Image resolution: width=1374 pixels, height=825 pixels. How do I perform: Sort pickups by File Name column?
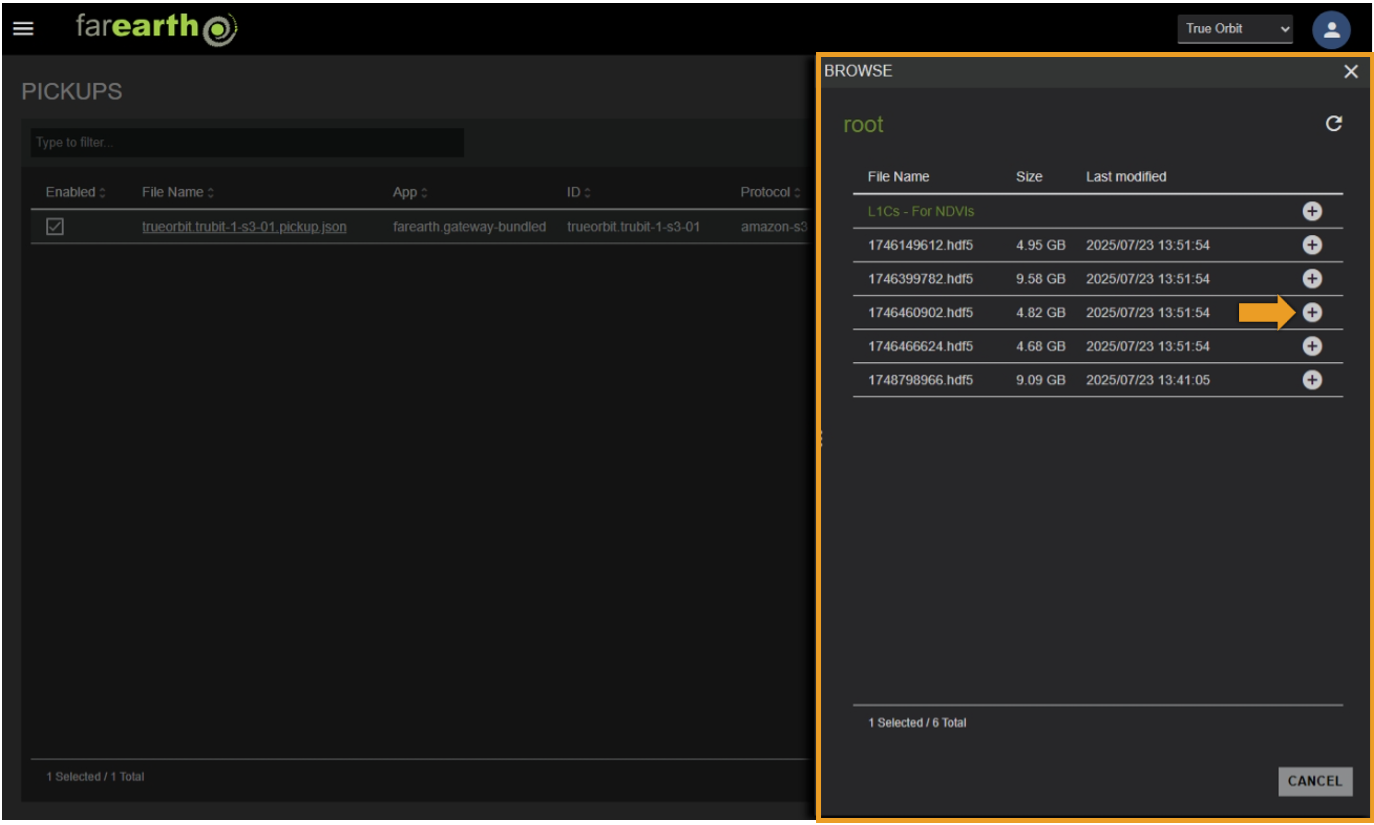178,192
